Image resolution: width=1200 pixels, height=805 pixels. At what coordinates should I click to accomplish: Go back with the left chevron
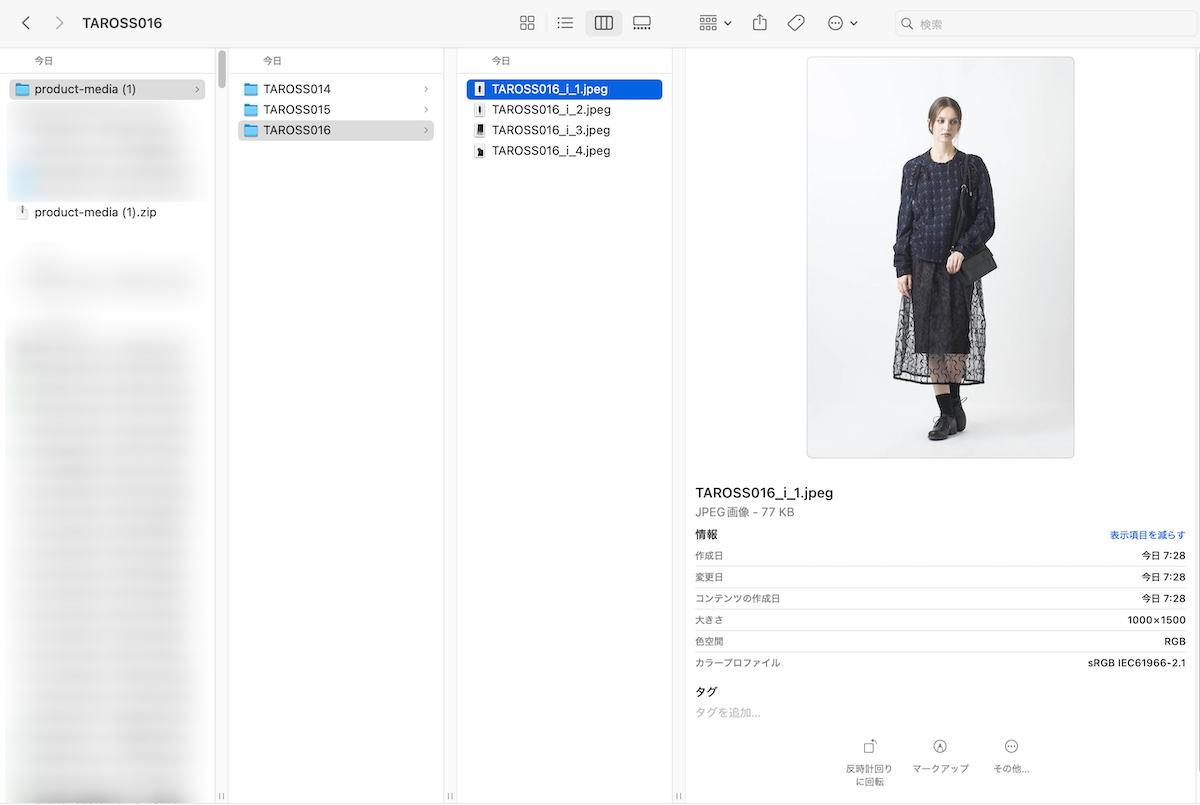click(26, 23)
